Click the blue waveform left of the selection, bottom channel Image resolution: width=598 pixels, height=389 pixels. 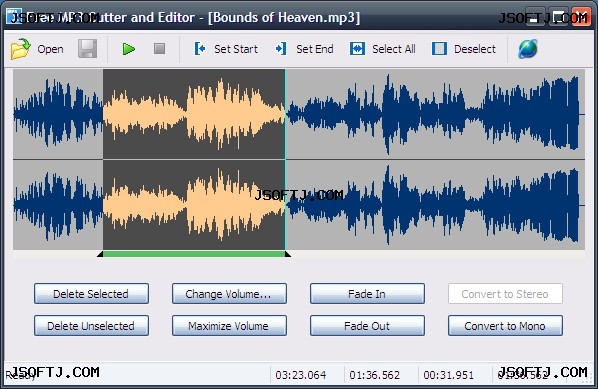pos(58,205)
